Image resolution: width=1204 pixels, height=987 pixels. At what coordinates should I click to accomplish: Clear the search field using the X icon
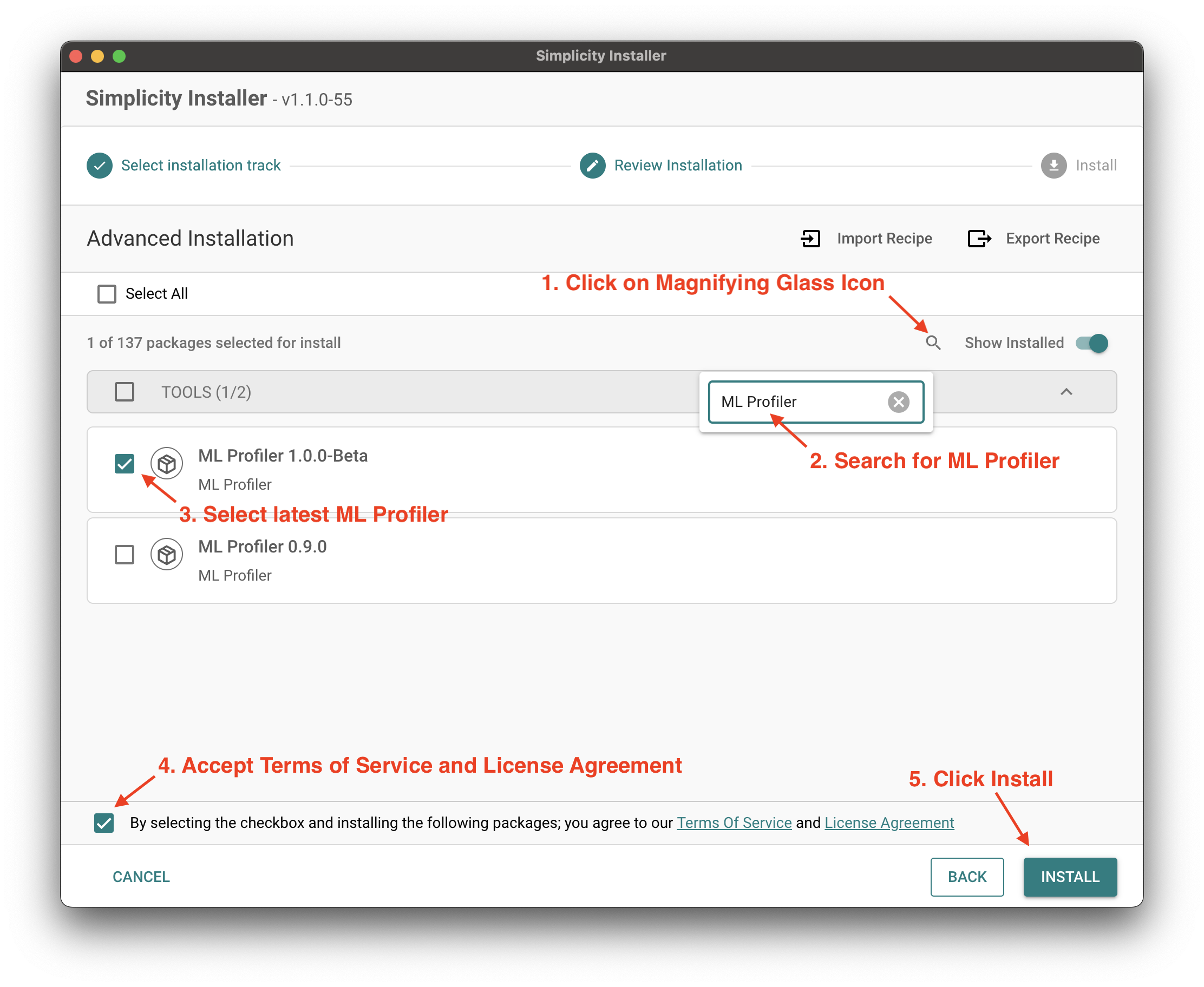[898, 402]
